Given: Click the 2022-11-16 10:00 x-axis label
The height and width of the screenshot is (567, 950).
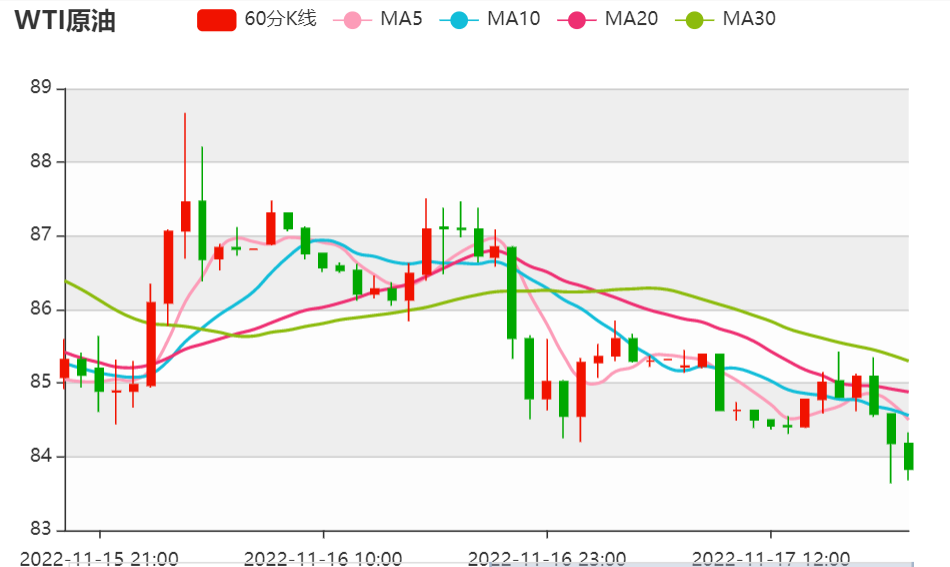Looking at the screenshot, I should [323, 558].
